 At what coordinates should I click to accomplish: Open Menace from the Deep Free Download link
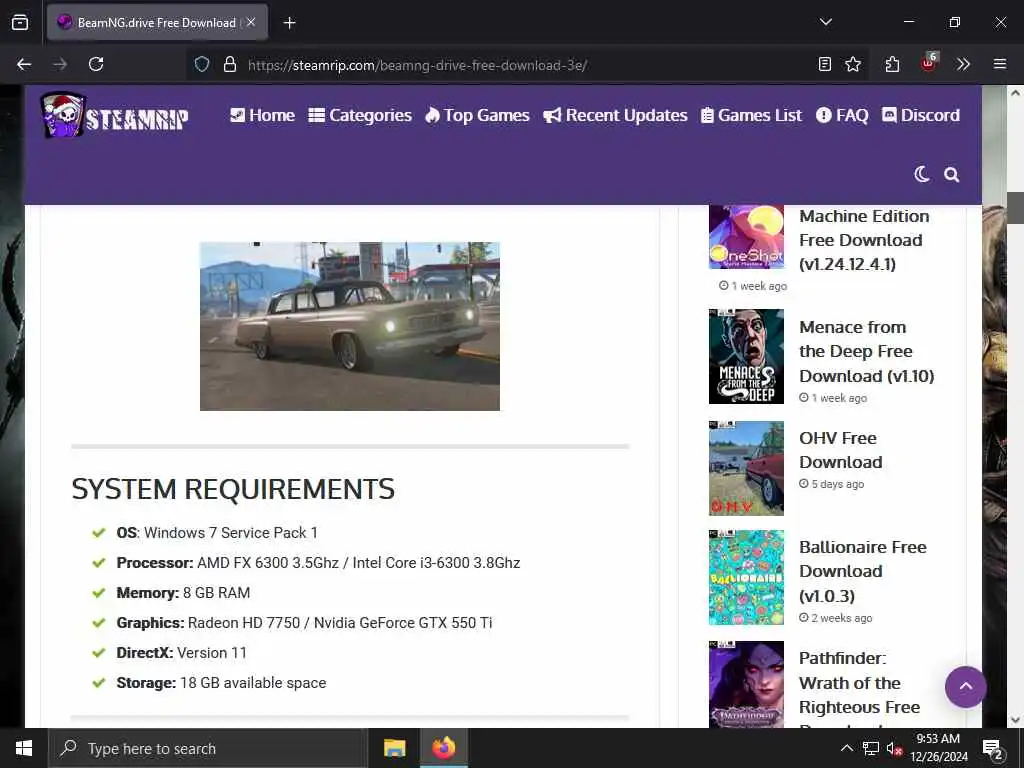[867, 351]
